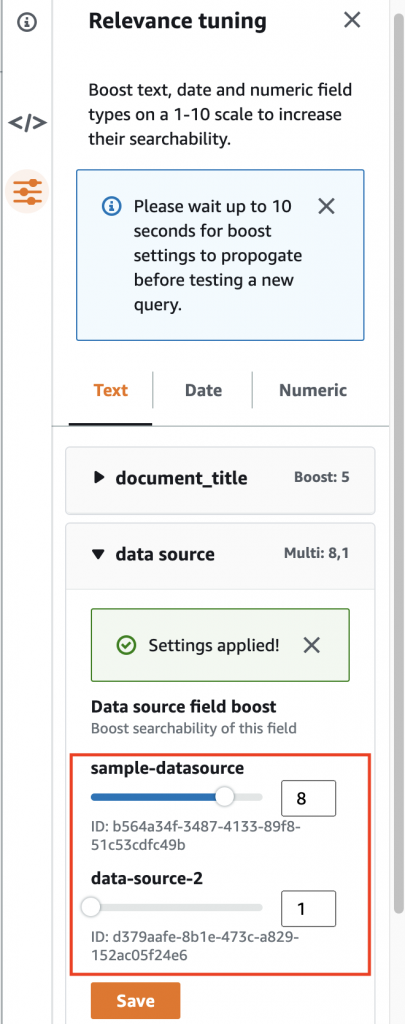Click the data-source-2 boost value box
This screenshot has width=405, height=1024.
(x=308, y=908)
